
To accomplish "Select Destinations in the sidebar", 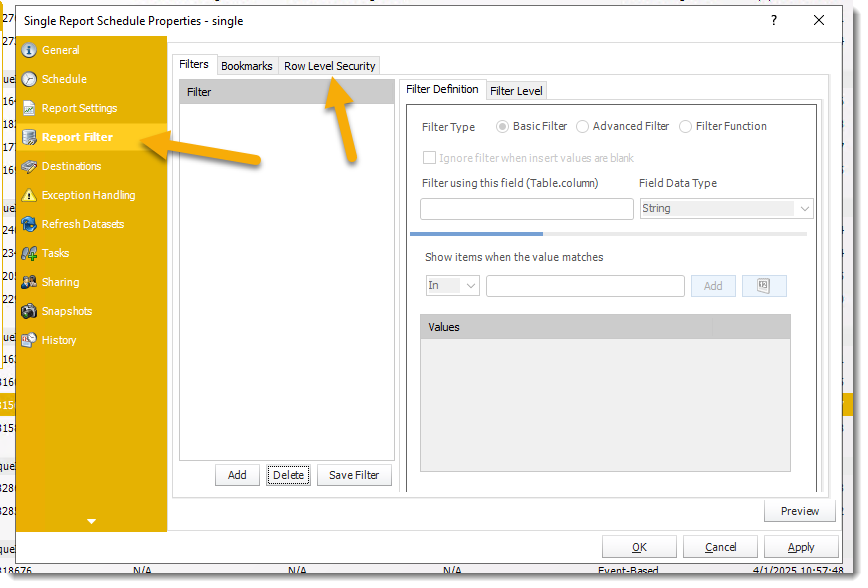I will pyautogui.click(x=71, y=166).
